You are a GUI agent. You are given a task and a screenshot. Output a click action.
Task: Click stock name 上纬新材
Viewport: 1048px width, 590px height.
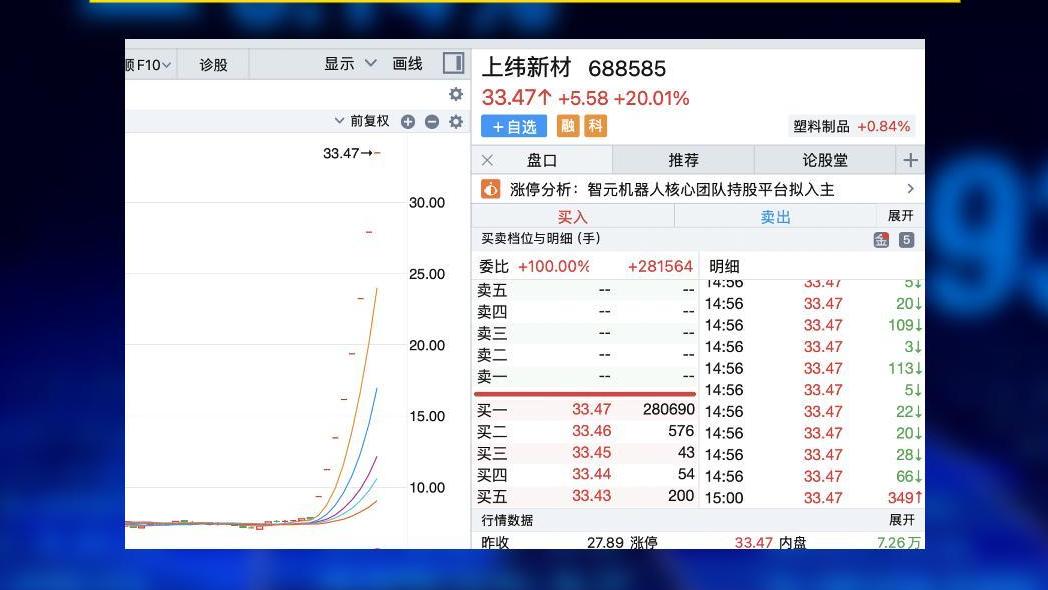click(x=527, y=67)
